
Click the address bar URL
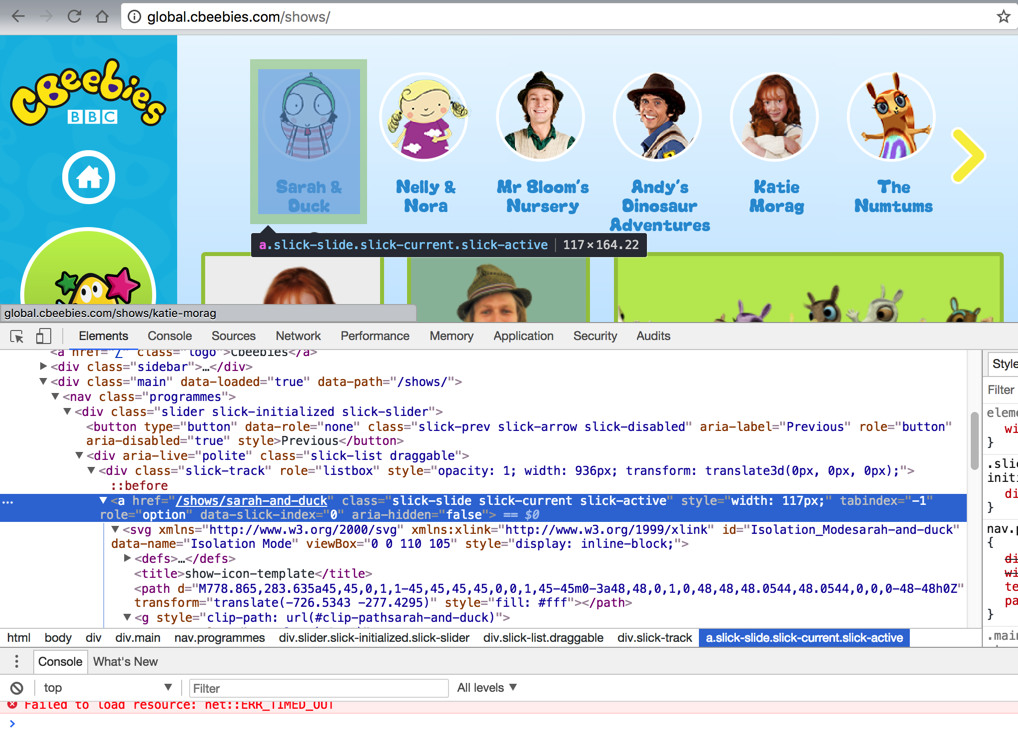coord(238,17)
